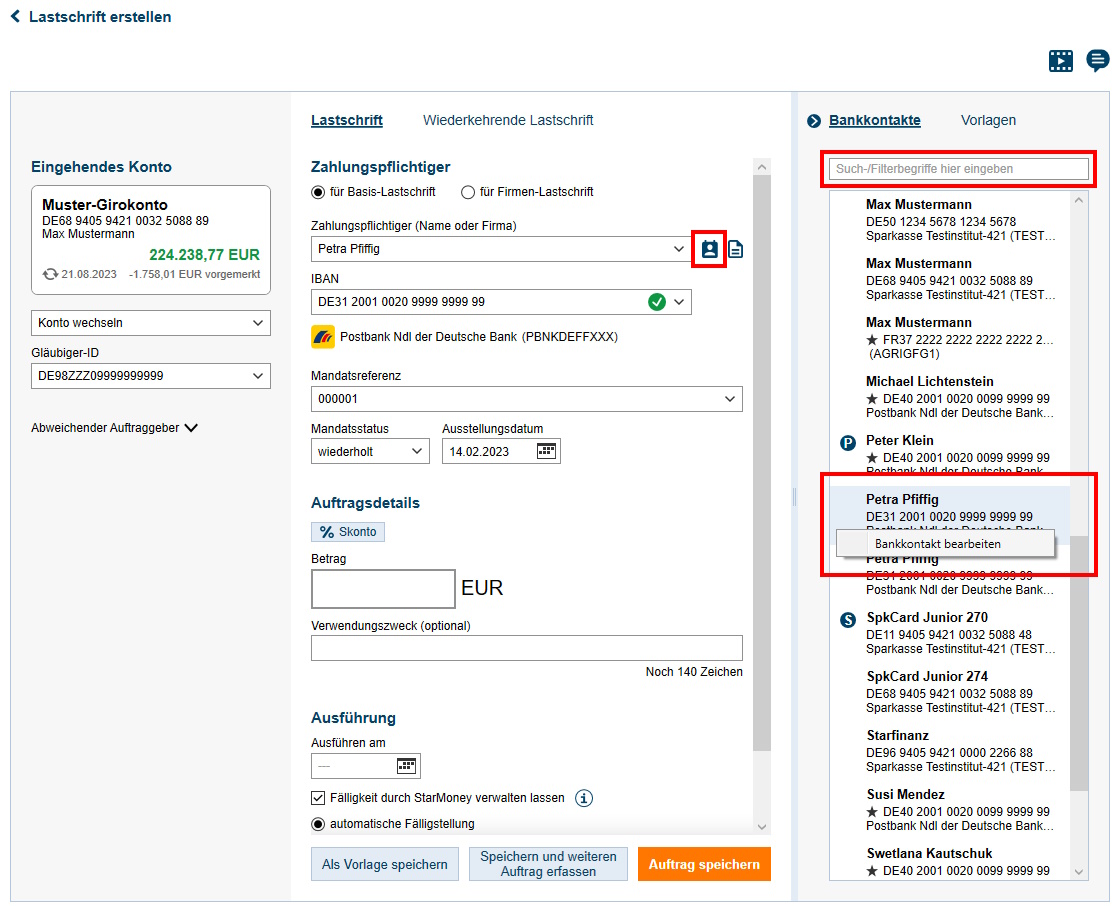The width and height of the screenshot is (1116, 906).
Task: Open the calendar picker for Ausstellungsdatum
Action: pos(545,451)
